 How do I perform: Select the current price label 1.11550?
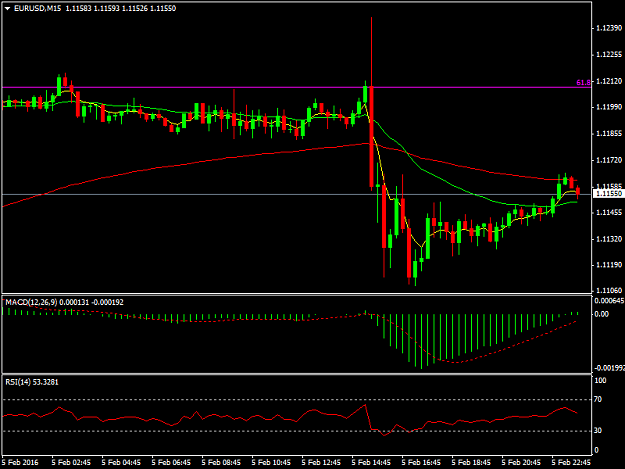point(608,194)
